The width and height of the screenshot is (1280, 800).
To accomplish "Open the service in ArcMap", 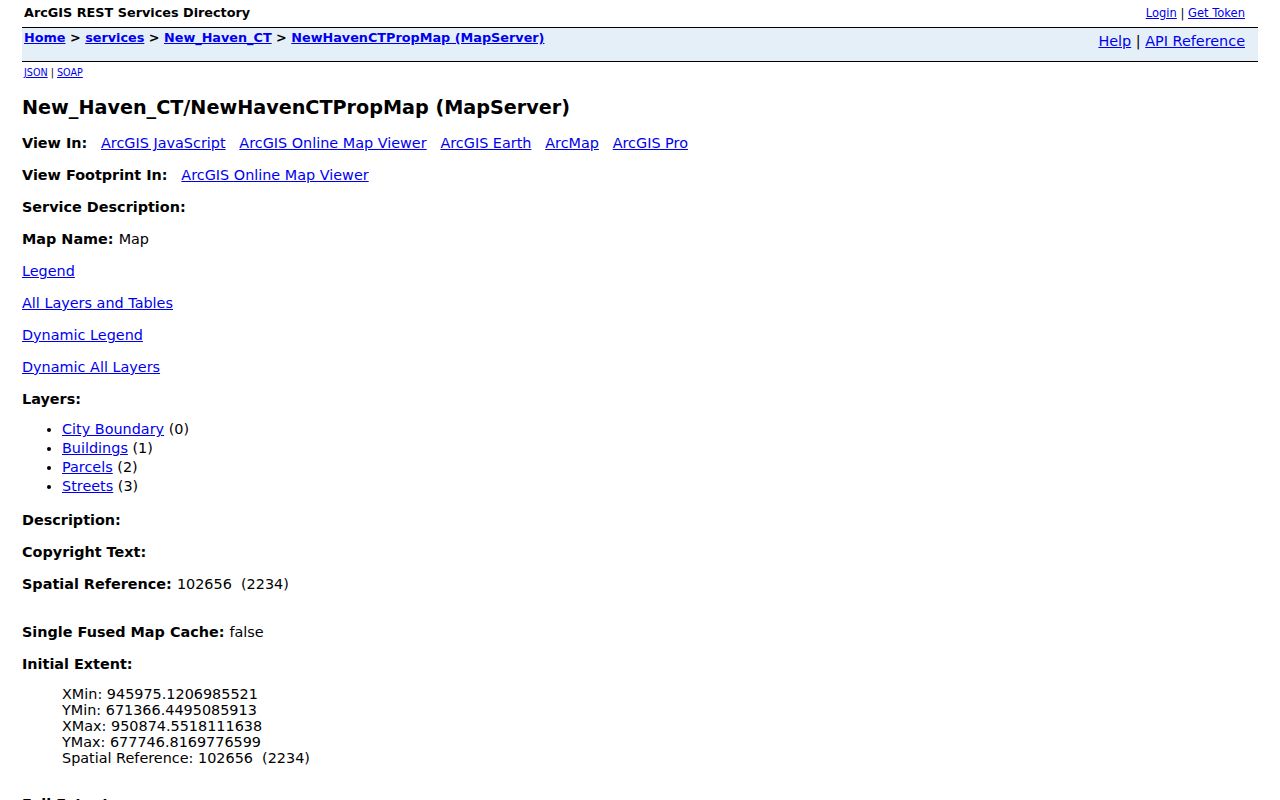I will coord(572,143).
